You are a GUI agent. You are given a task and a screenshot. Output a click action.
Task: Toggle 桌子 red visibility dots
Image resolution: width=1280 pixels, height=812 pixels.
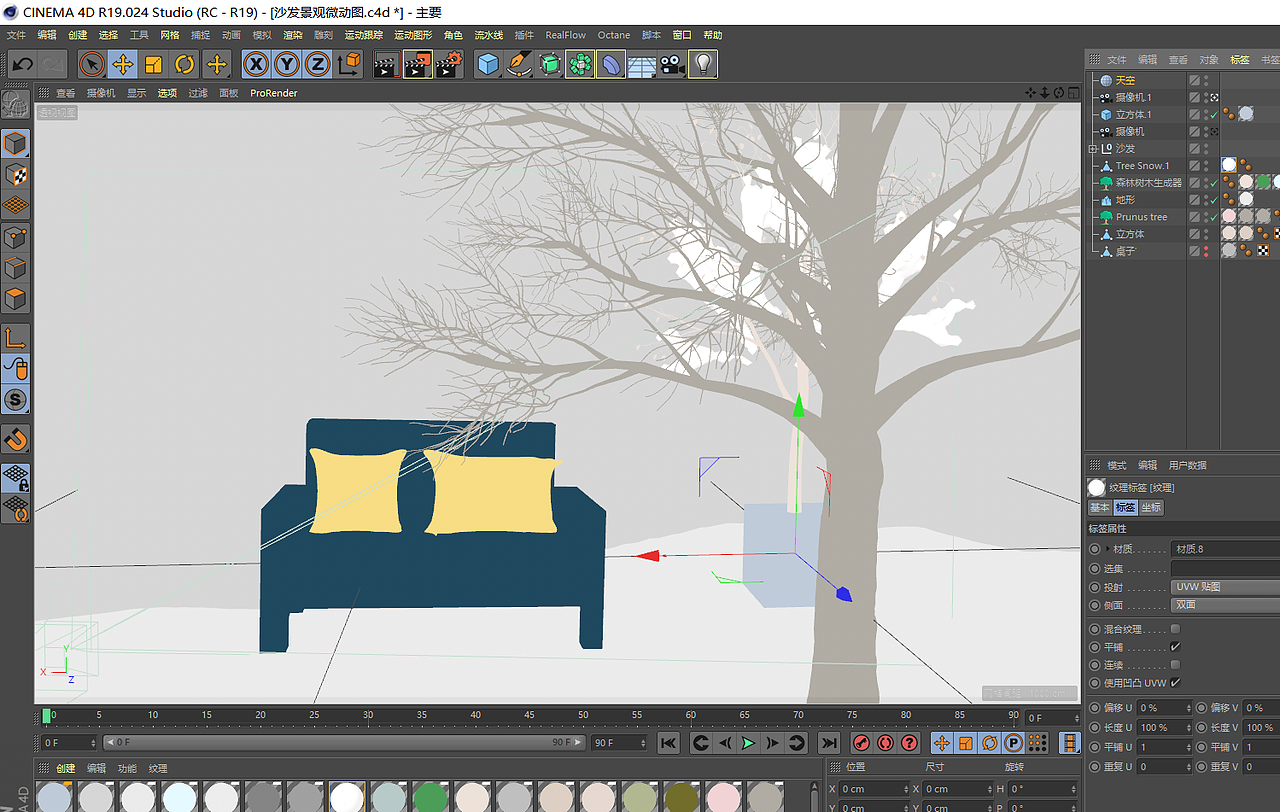pyautogui.click(x=1206, y=251)
